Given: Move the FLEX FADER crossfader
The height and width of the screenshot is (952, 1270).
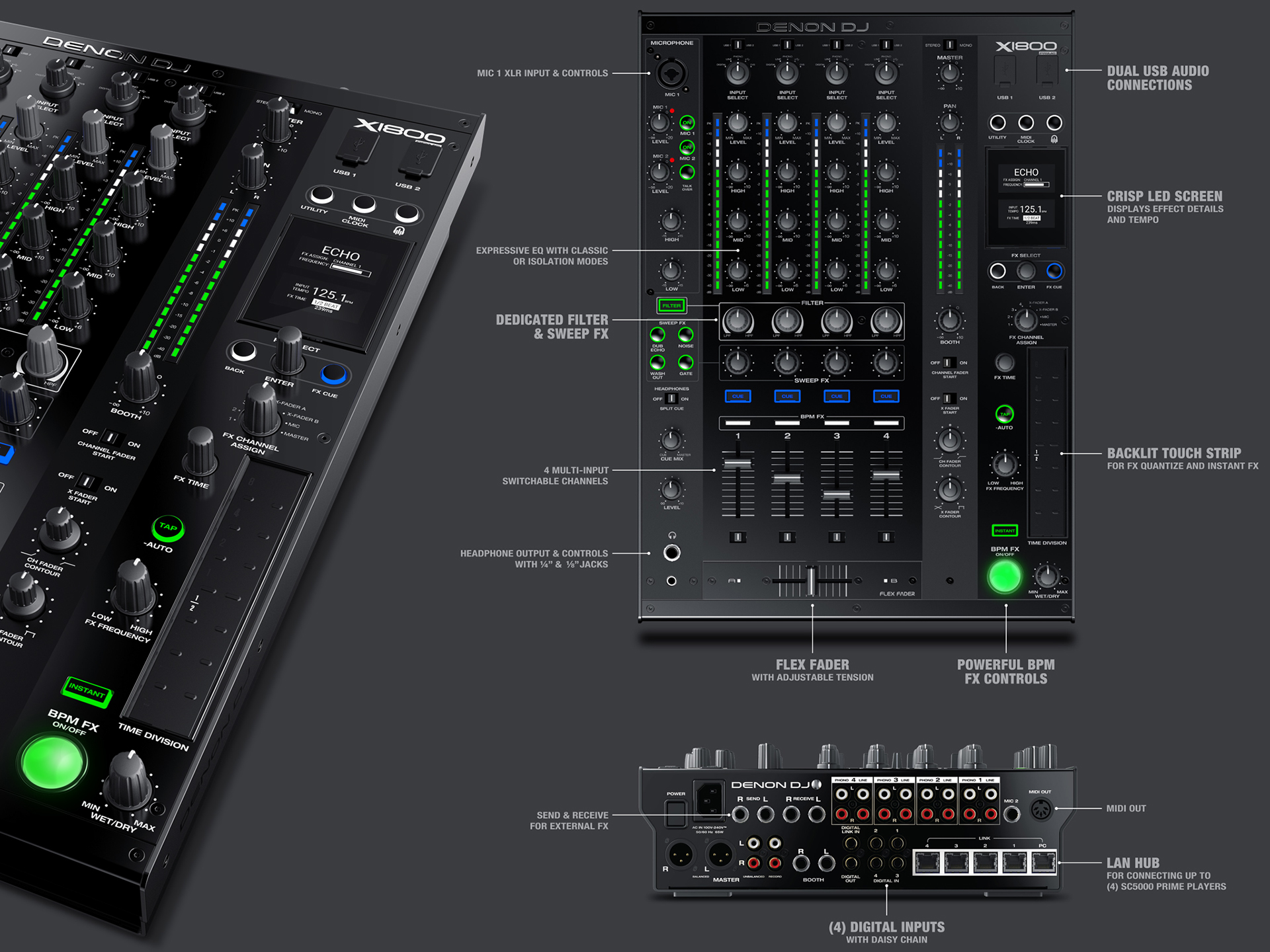Looking at the screenshot, I should point(812,579).
